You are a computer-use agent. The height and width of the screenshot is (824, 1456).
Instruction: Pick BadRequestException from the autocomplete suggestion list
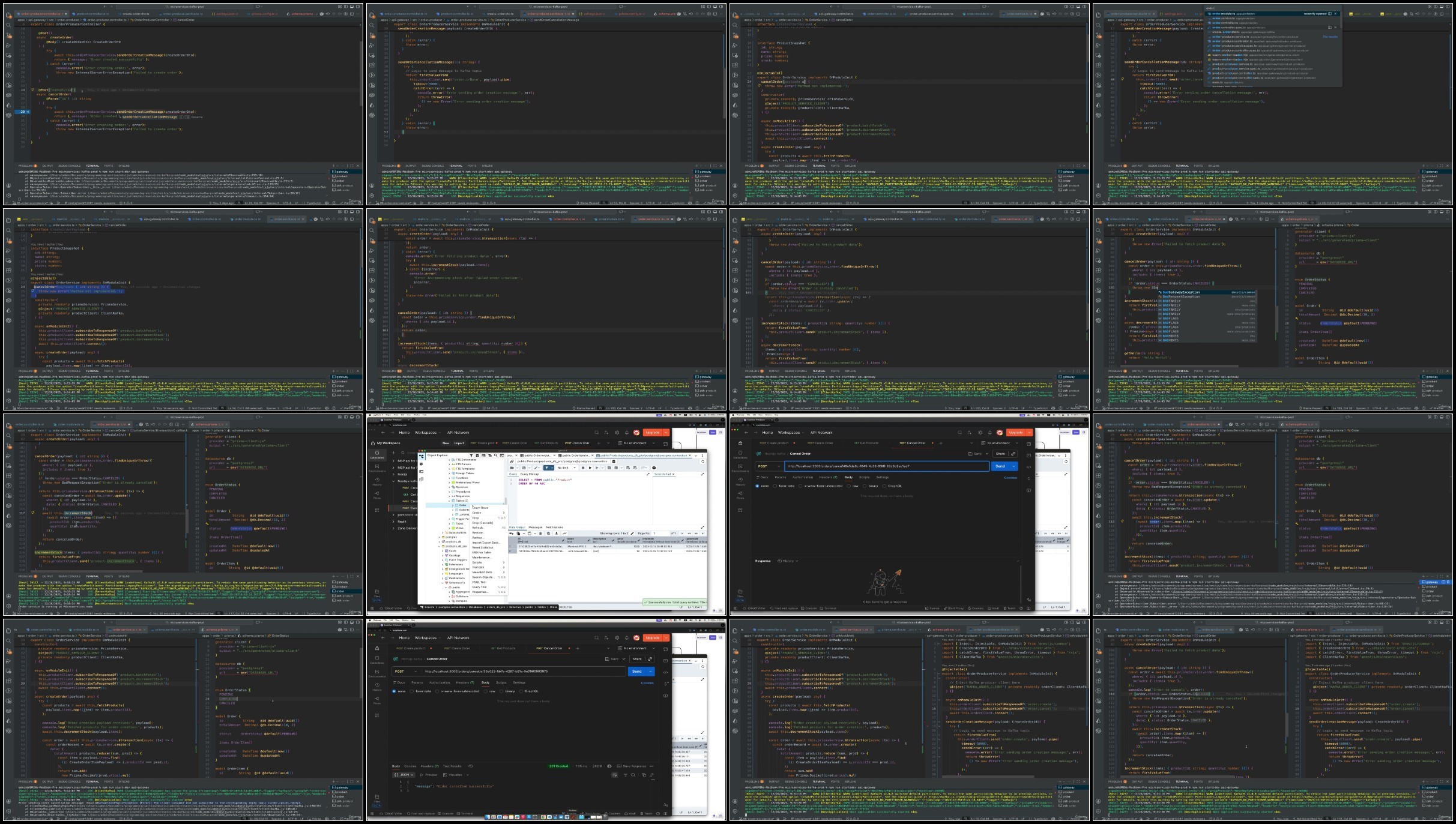coord(1183,296)
